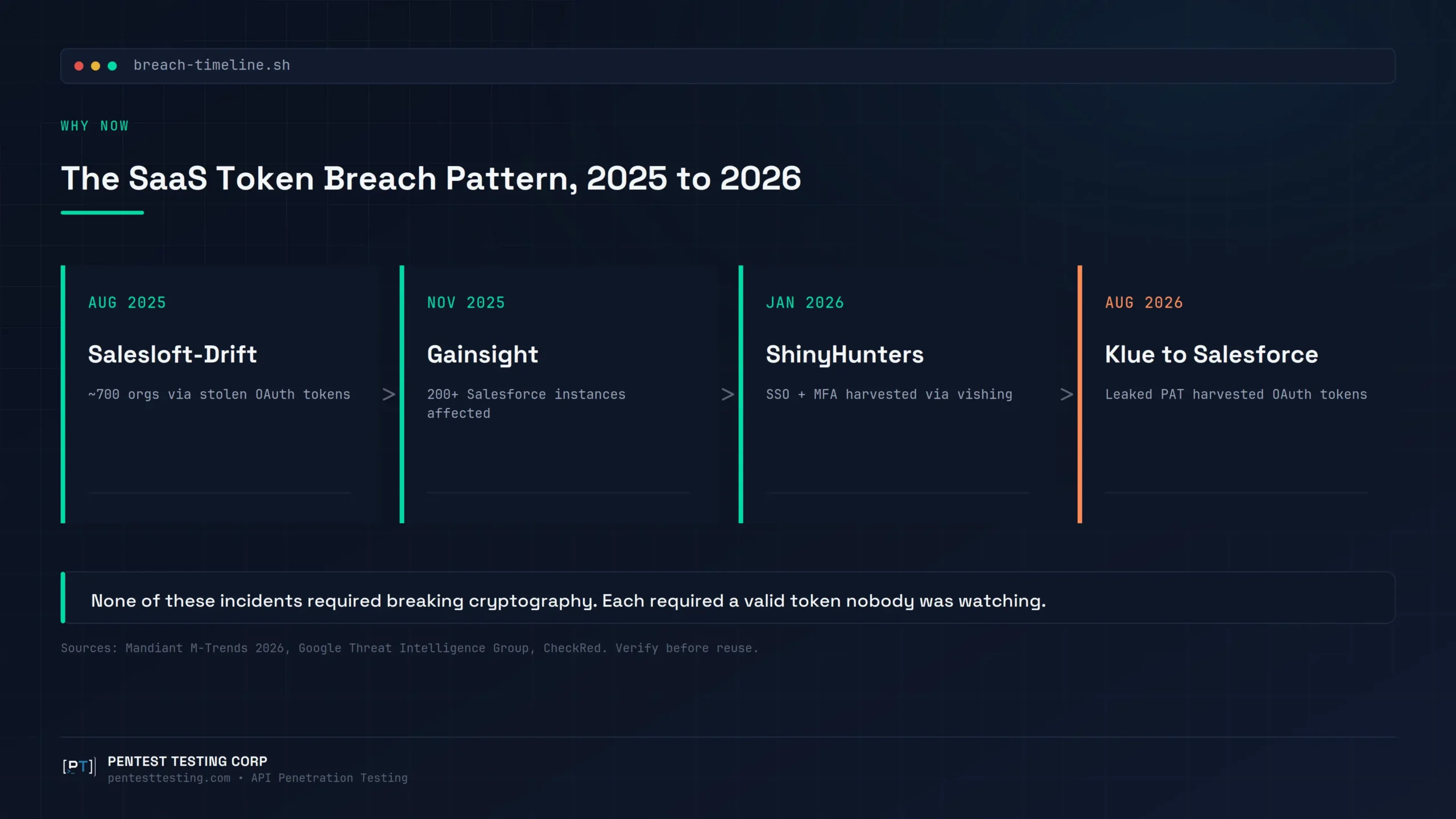Click the arrow after the ShinyHunters card
The image size is (1456, 819).
[1067, 394]
